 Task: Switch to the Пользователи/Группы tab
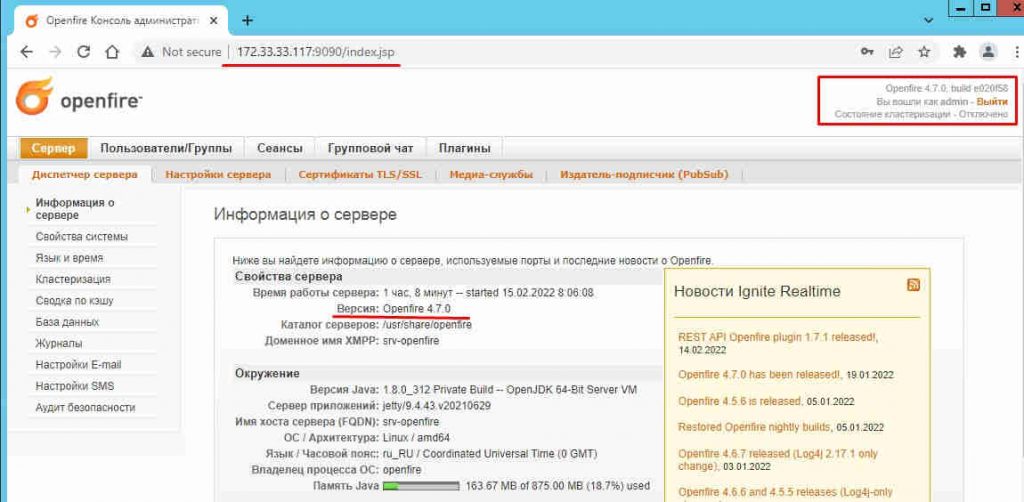165,148
